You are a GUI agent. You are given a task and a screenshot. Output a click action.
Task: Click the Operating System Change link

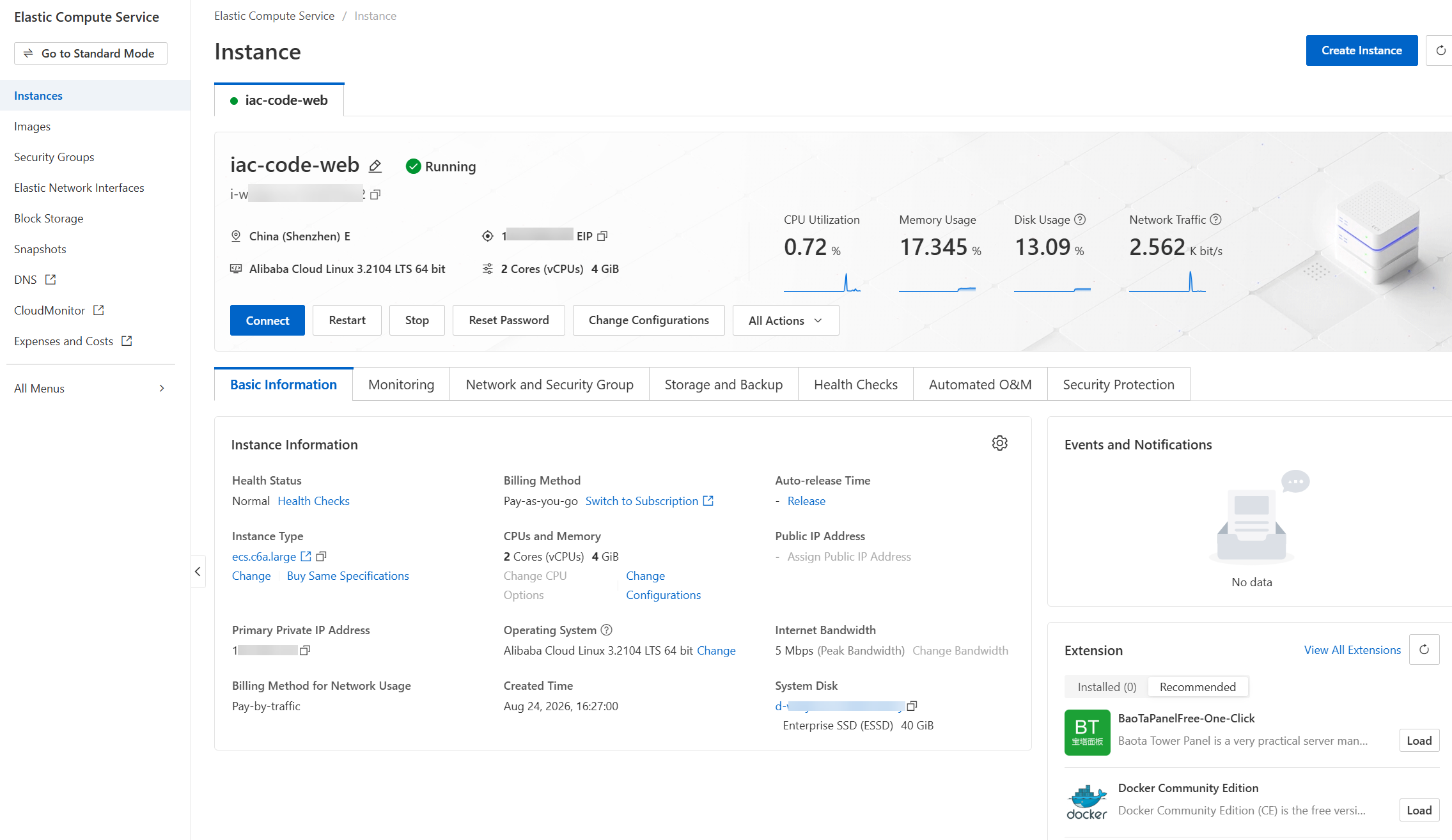pyautogui.click(x=716, y=651)
